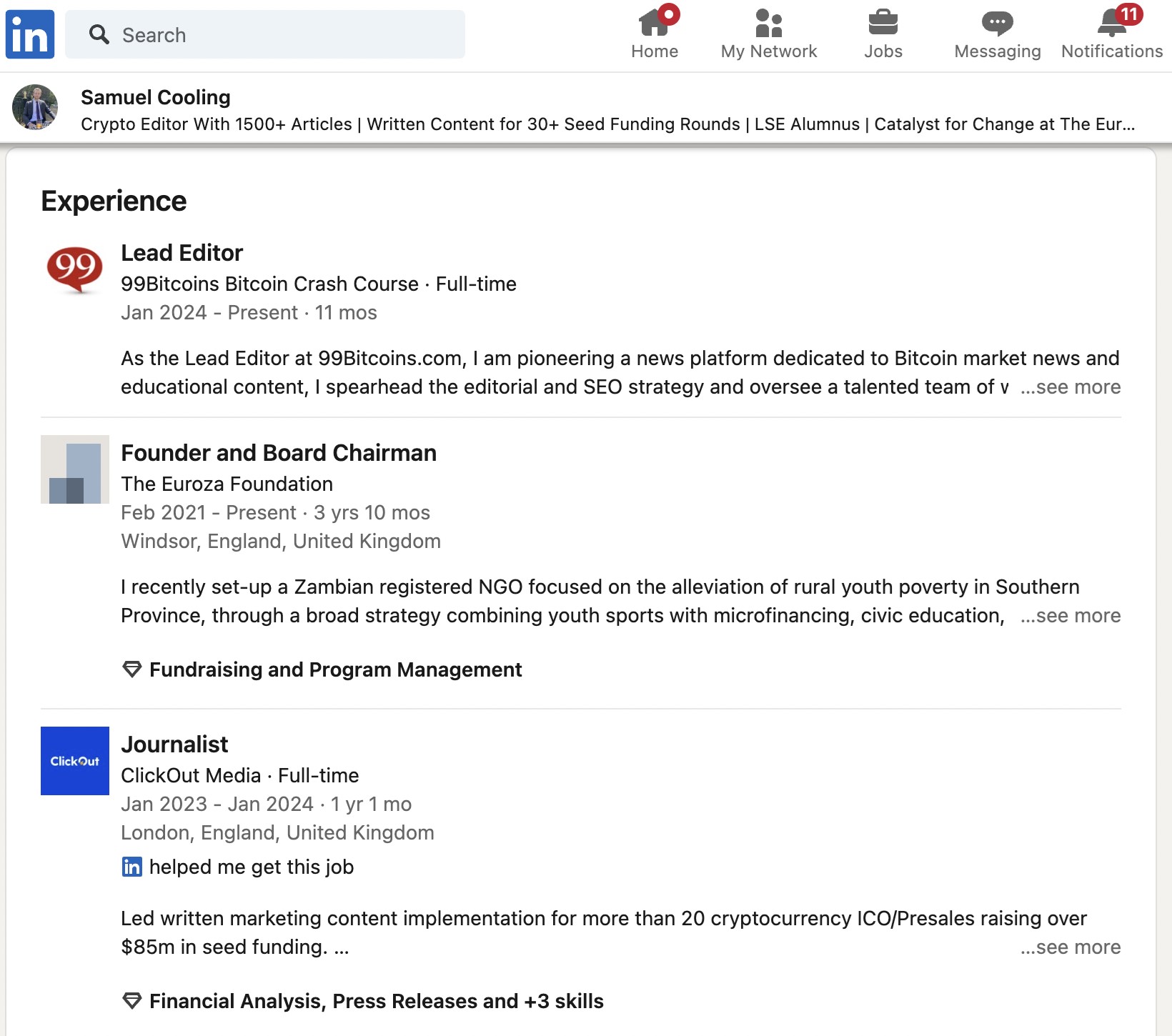Open the Lead Editor position title
Viewport: 1172px width, 1036px height.
[x=182, y=253]
